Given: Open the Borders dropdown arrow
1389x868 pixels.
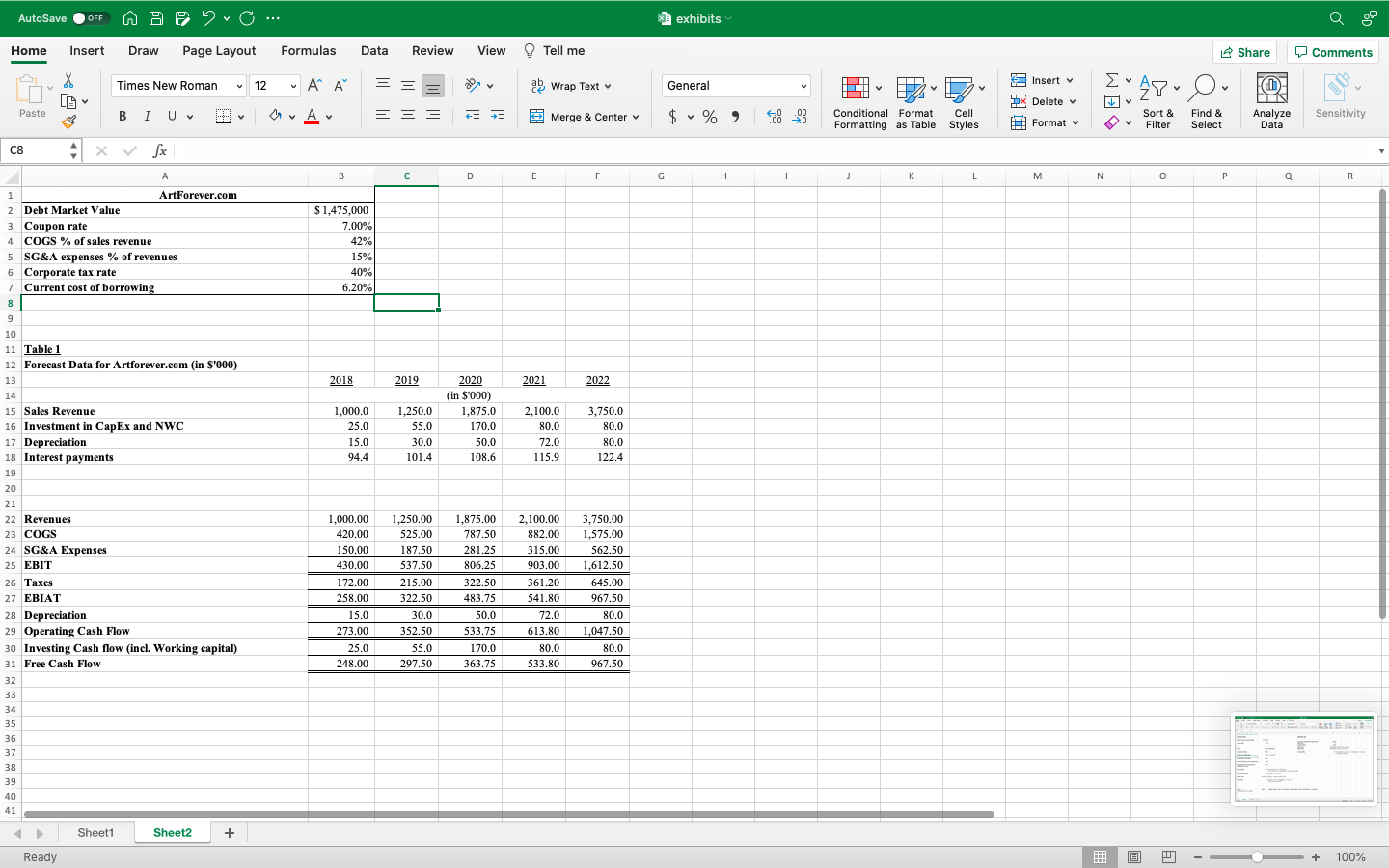Looking at the screenshot, I should click(x=241, y=117).
